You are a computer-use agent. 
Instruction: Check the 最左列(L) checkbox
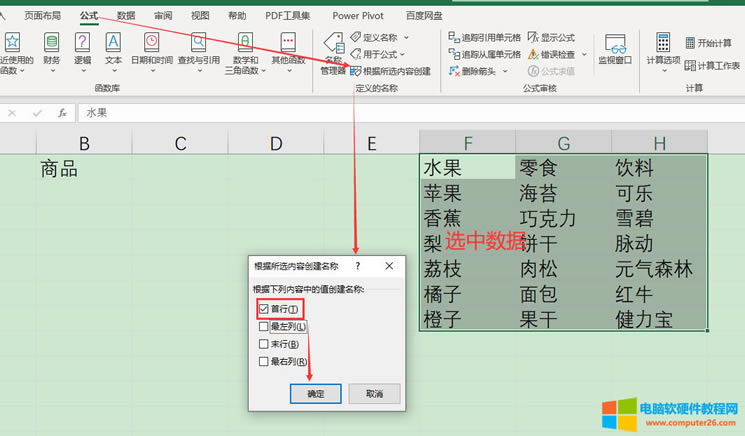264,327
